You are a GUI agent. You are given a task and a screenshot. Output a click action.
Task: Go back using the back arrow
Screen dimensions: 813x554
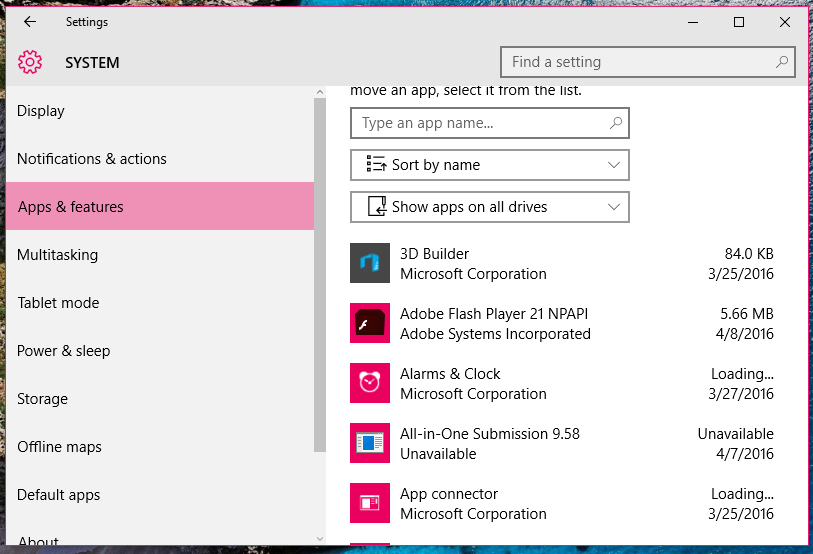pos(30,22)
